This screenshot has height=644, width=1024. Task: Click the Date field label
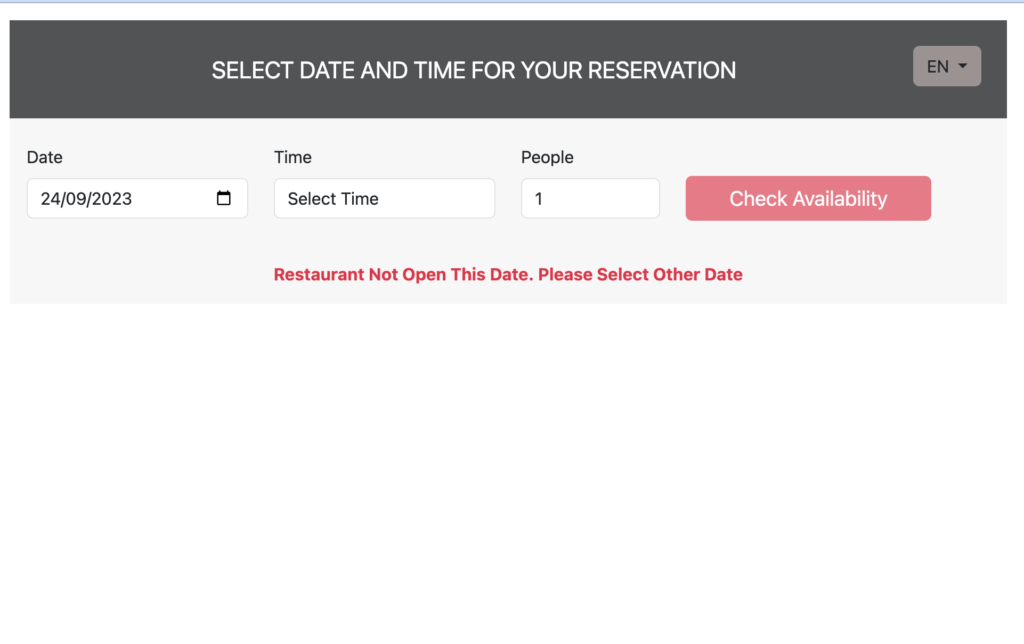(x=45, y=157)
